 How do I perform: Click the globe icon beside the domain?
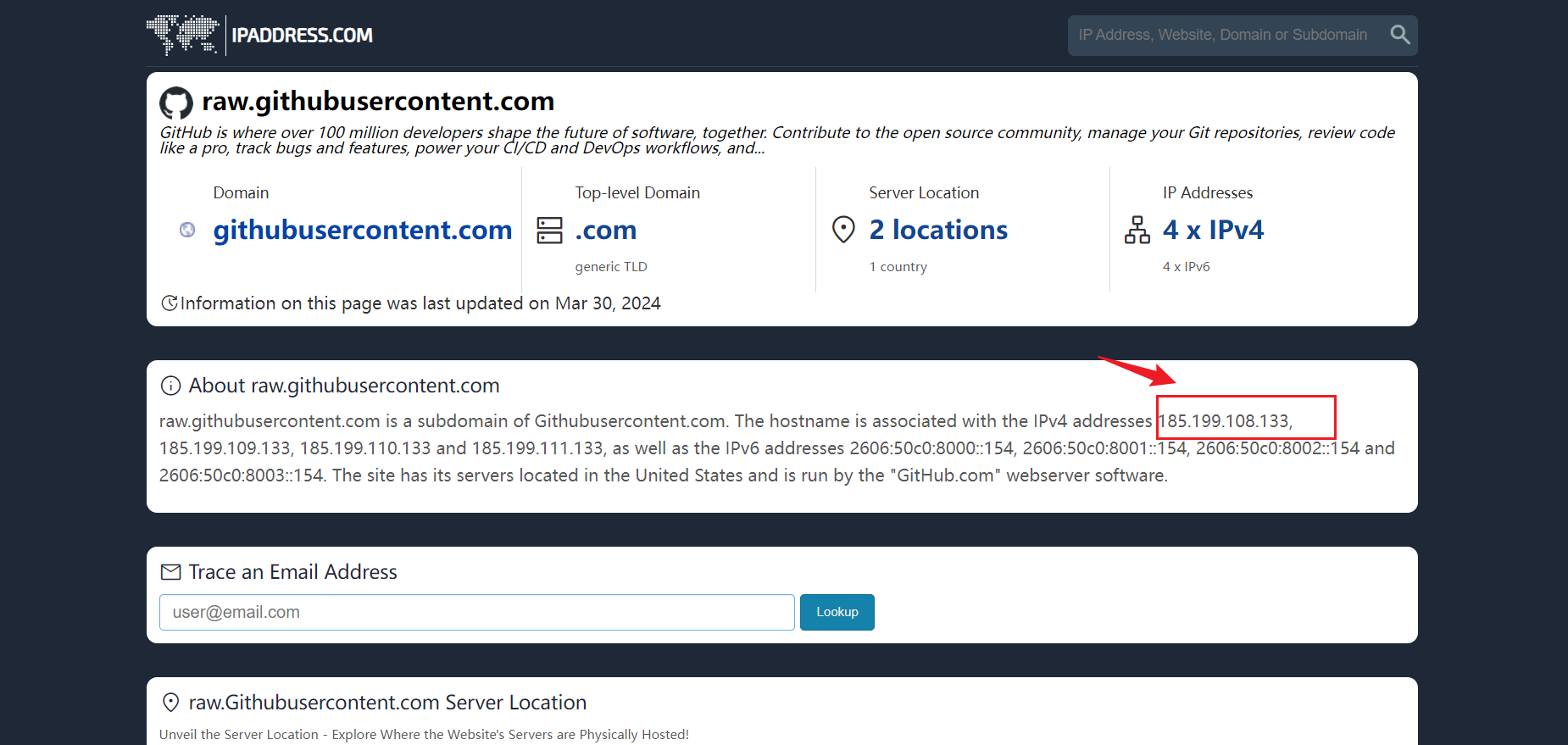click(187, 230)
